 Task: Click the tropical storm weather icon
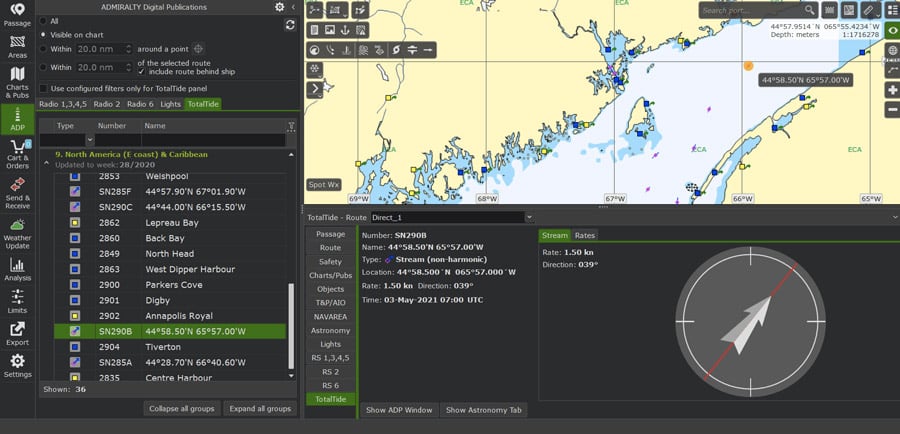[395, 50]
